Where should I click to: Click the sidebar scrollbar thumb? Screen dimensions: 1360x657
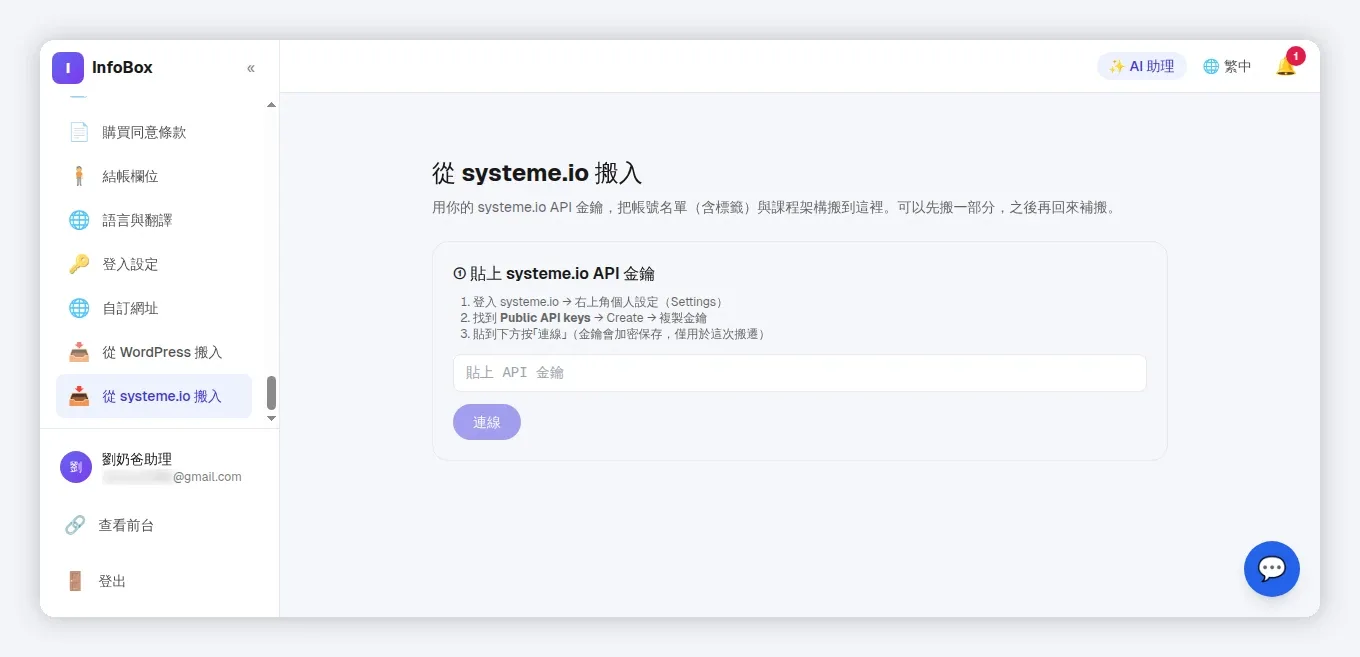coord(271,393)
